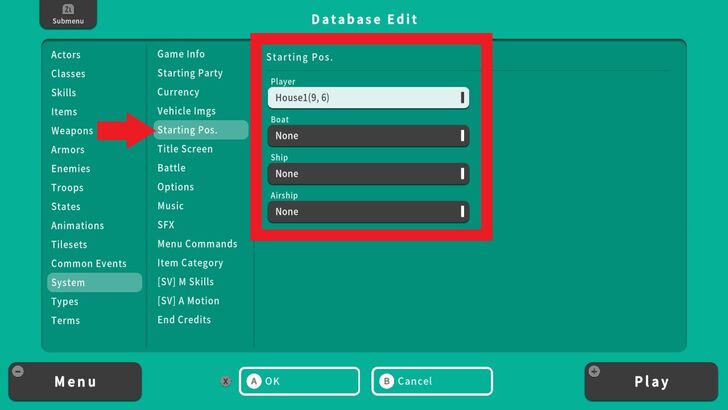This screenshot has width=728, height=410.
Task: Click the plus icon on Play button
Action: coord(595,372)
